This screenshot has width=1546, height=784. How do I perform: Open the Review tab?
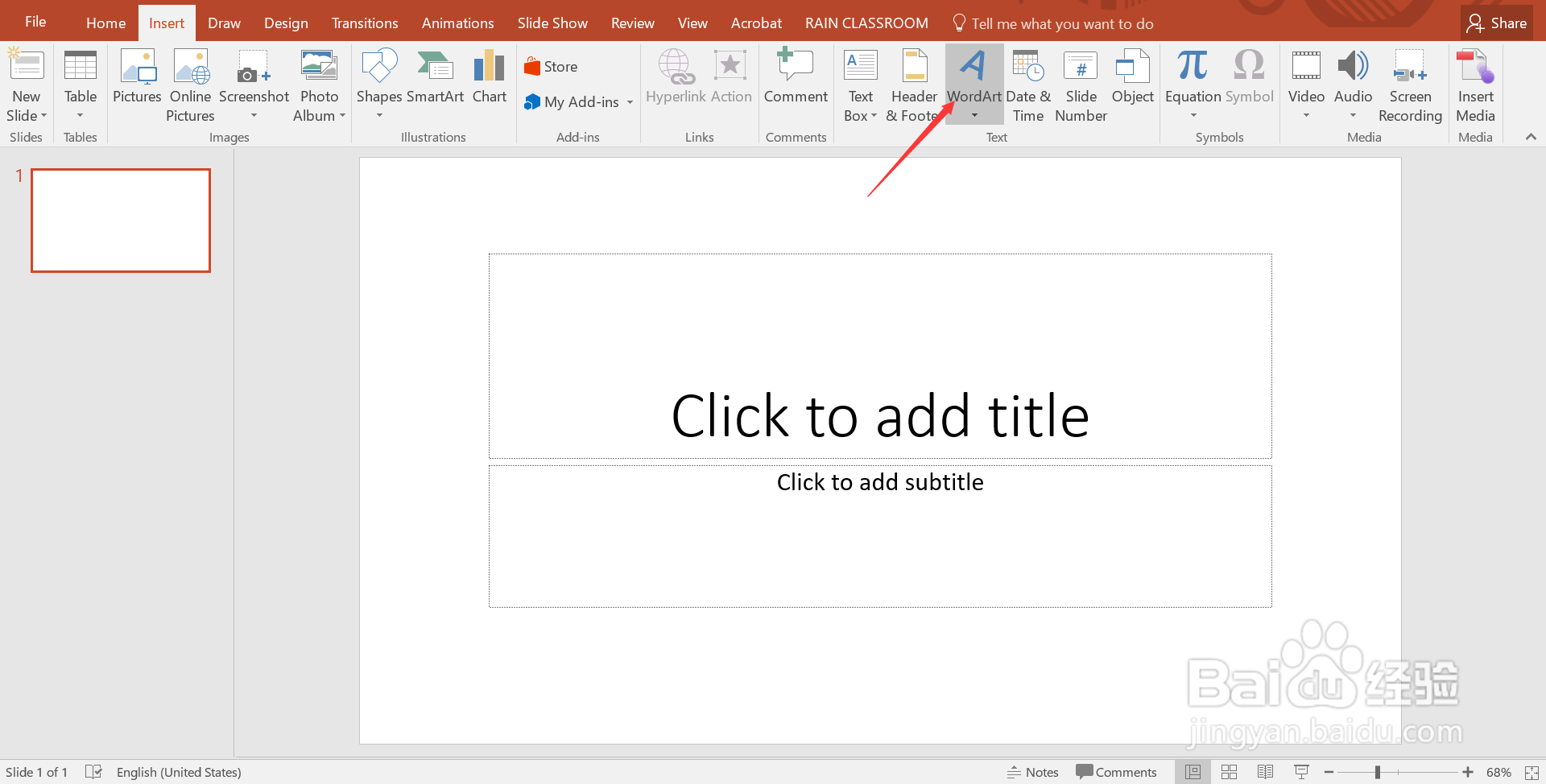[632, 23]
